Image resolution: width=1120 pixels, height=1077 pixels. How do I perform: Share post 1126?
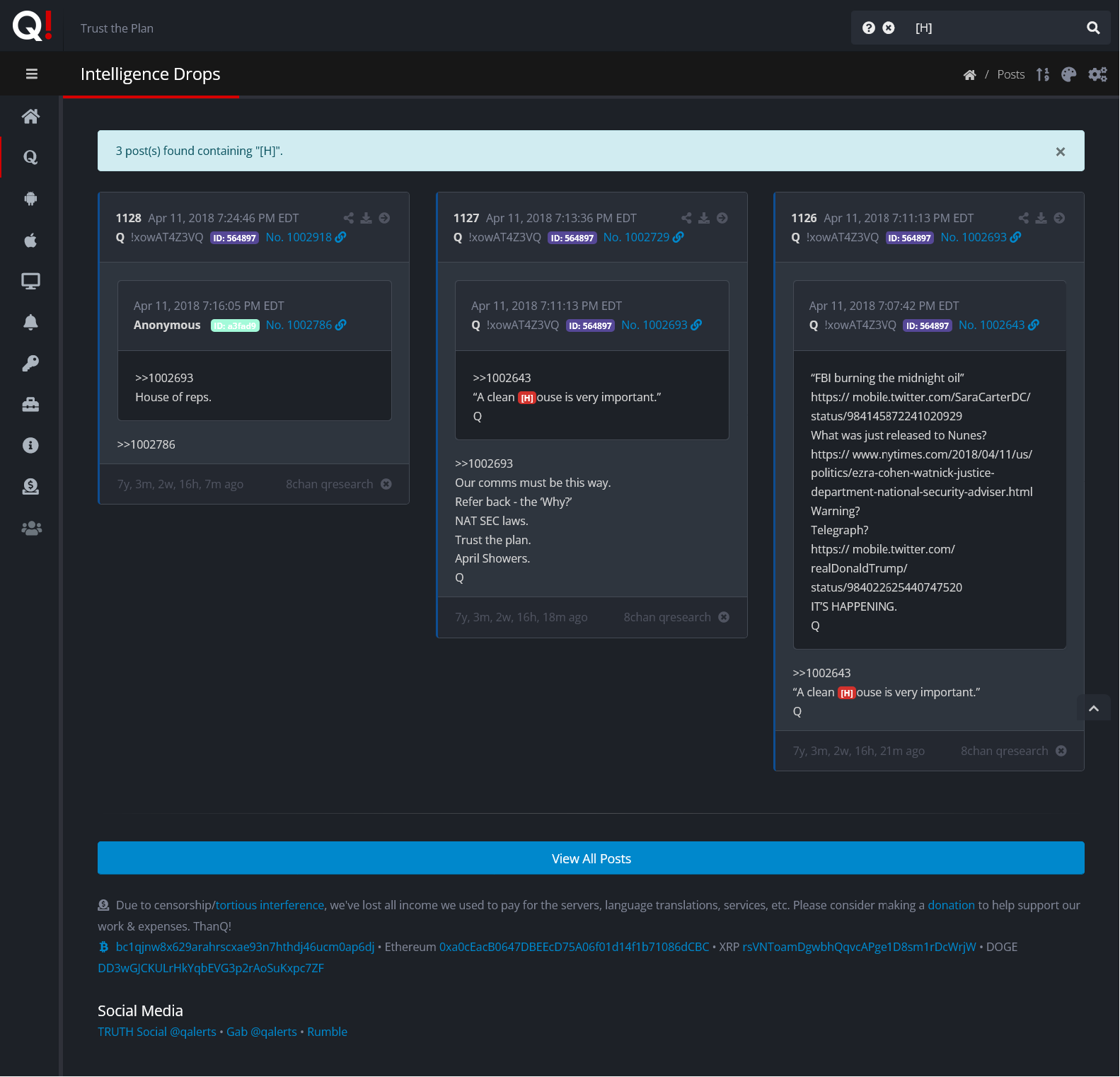[1024, 218]
